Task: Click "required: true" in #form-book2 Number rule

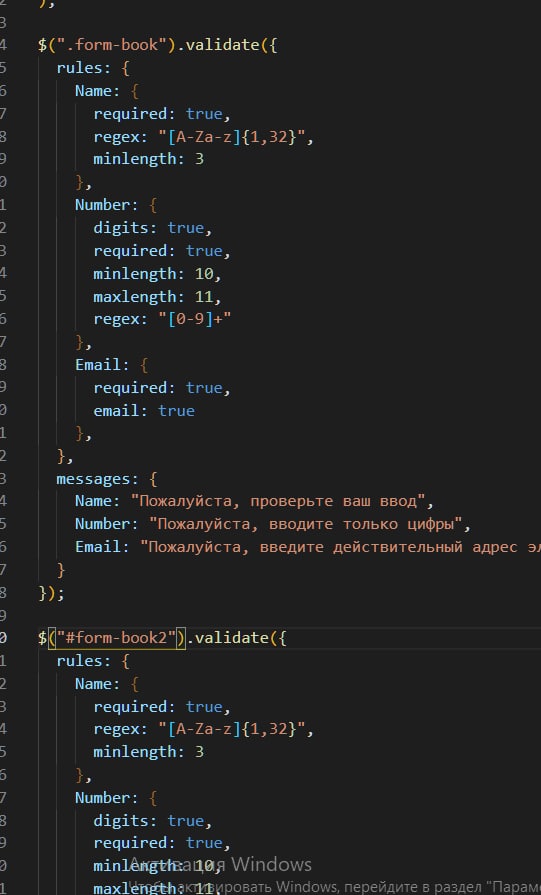Action: [x=158, y=842]
